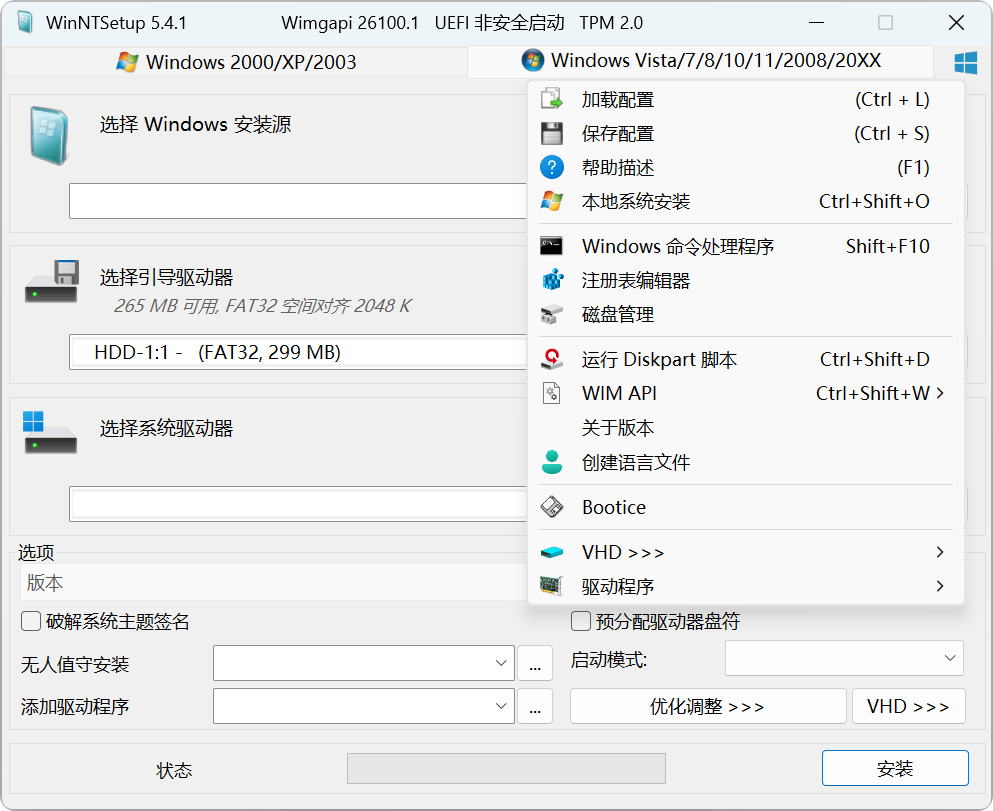
Task: Click the VHD >>> button at bottom
Action: [x=908, y=706]
